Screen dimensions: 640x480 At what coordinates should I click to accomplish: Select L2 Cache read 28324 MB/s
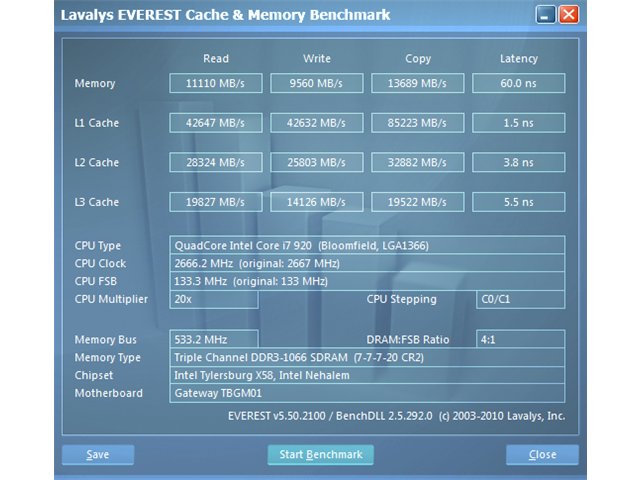coord(216,162)
